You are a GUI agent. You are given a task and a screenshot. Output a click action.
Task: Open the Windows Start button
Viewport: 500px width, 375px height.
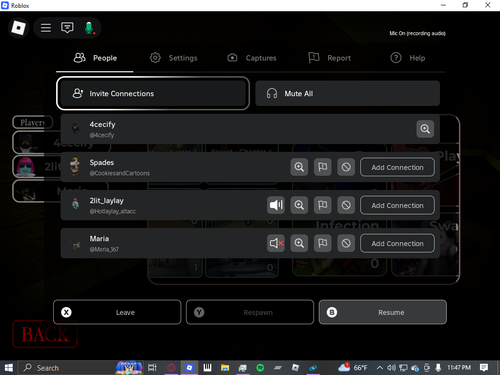point(9,368)
